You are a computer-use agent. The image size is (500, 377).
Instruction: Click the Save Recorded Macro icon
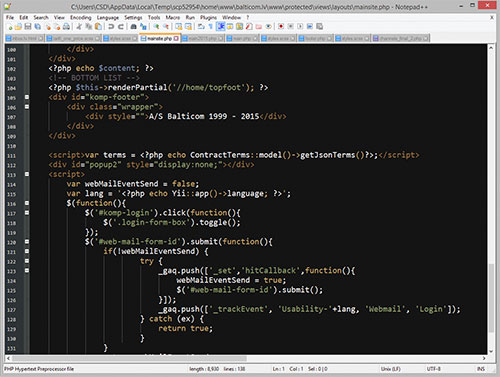click(x=319, y=27)
